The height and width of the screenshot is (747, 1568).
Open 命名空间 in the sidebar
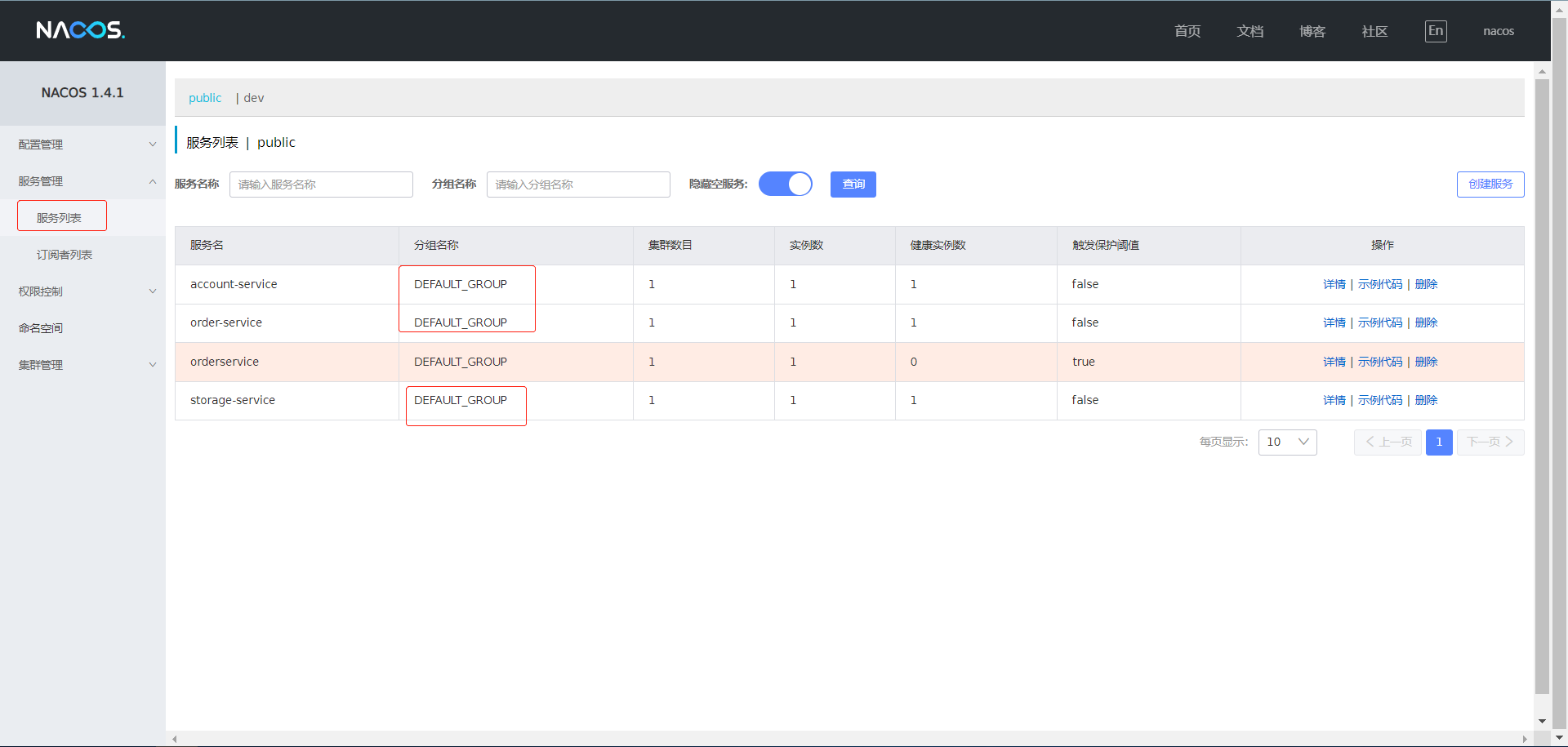tap(41, 328)
